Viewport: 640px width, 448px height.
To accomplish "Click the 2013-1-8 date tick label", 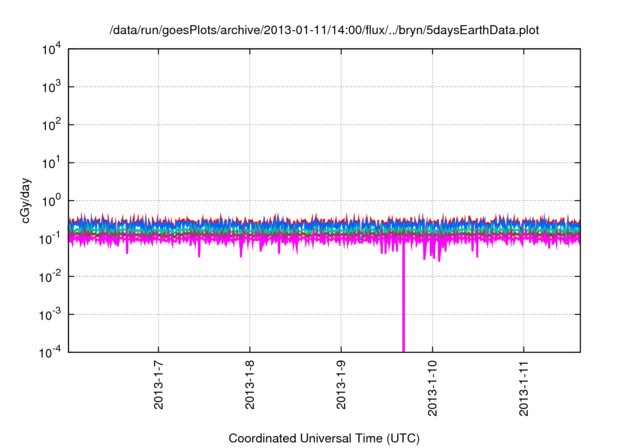I will (x=250, y=385).
